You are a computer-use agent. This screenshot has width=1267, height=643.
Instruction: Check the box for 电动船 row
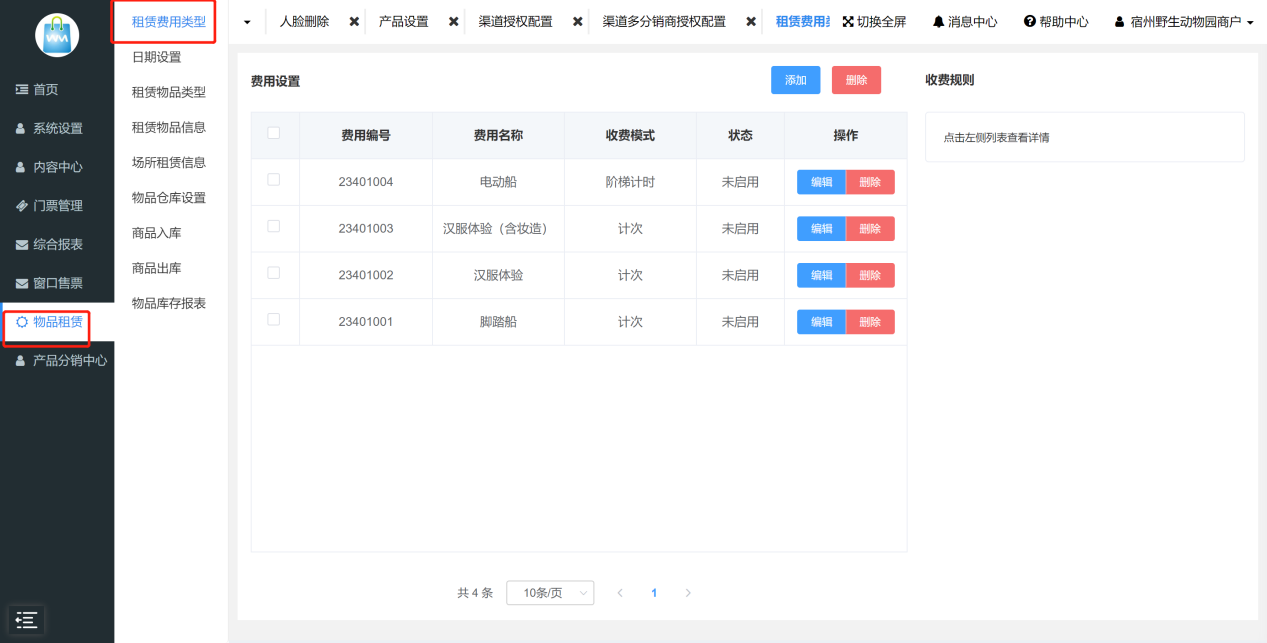(274, 180)
